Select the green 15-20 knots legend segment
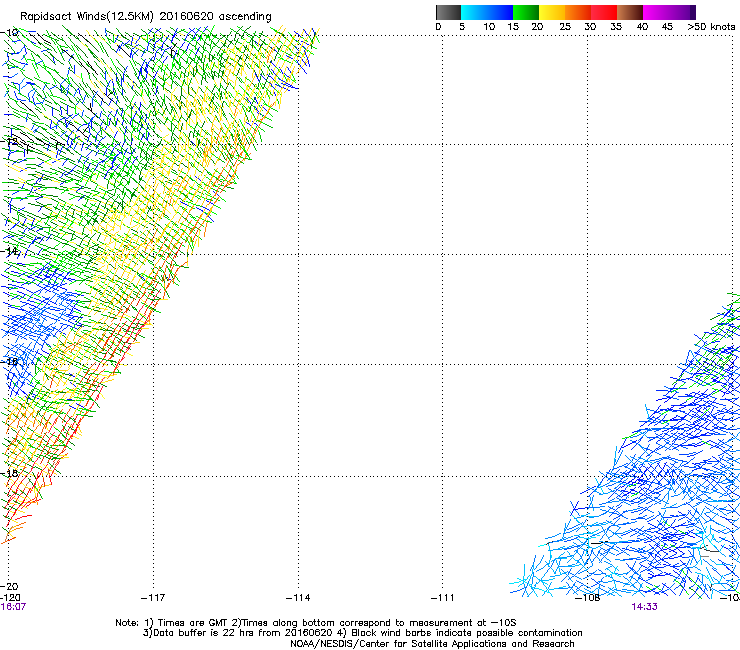The image size is (740, 650). 526,12
